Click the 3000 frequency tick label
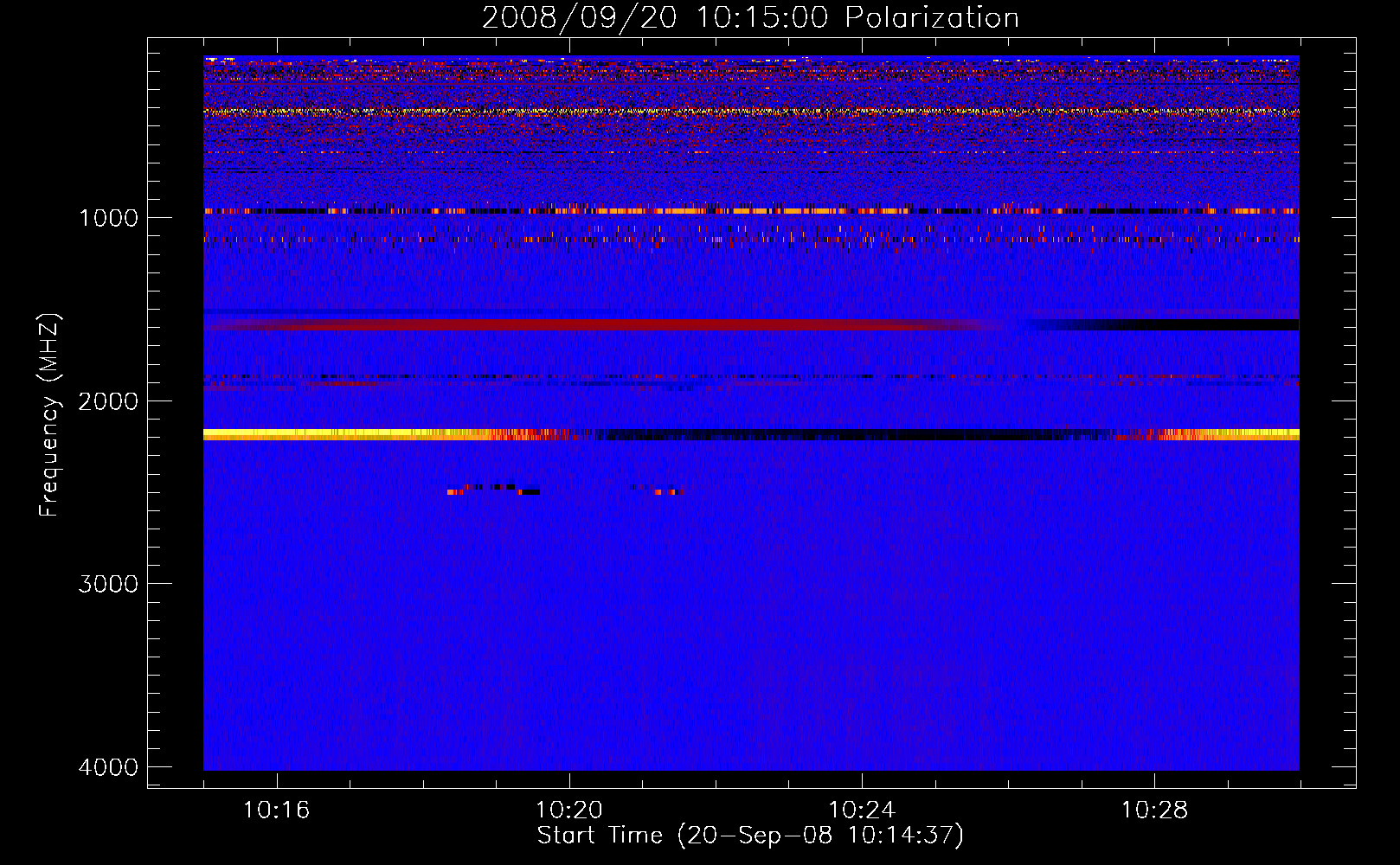 tap(108, 584)
